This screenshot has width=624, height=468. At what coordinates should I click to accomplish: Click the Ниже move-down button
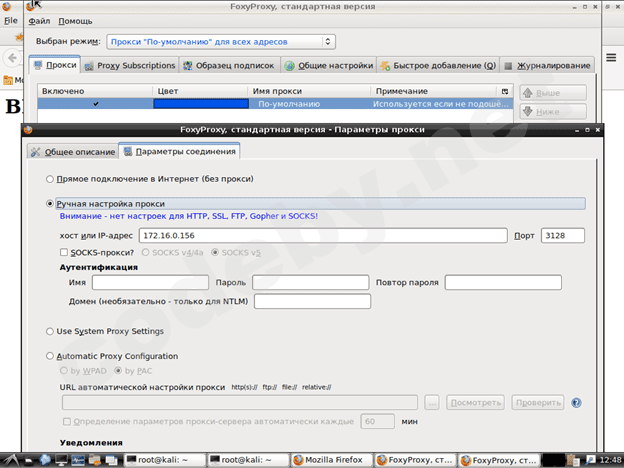pyautogui.click(x=553, y=112)
